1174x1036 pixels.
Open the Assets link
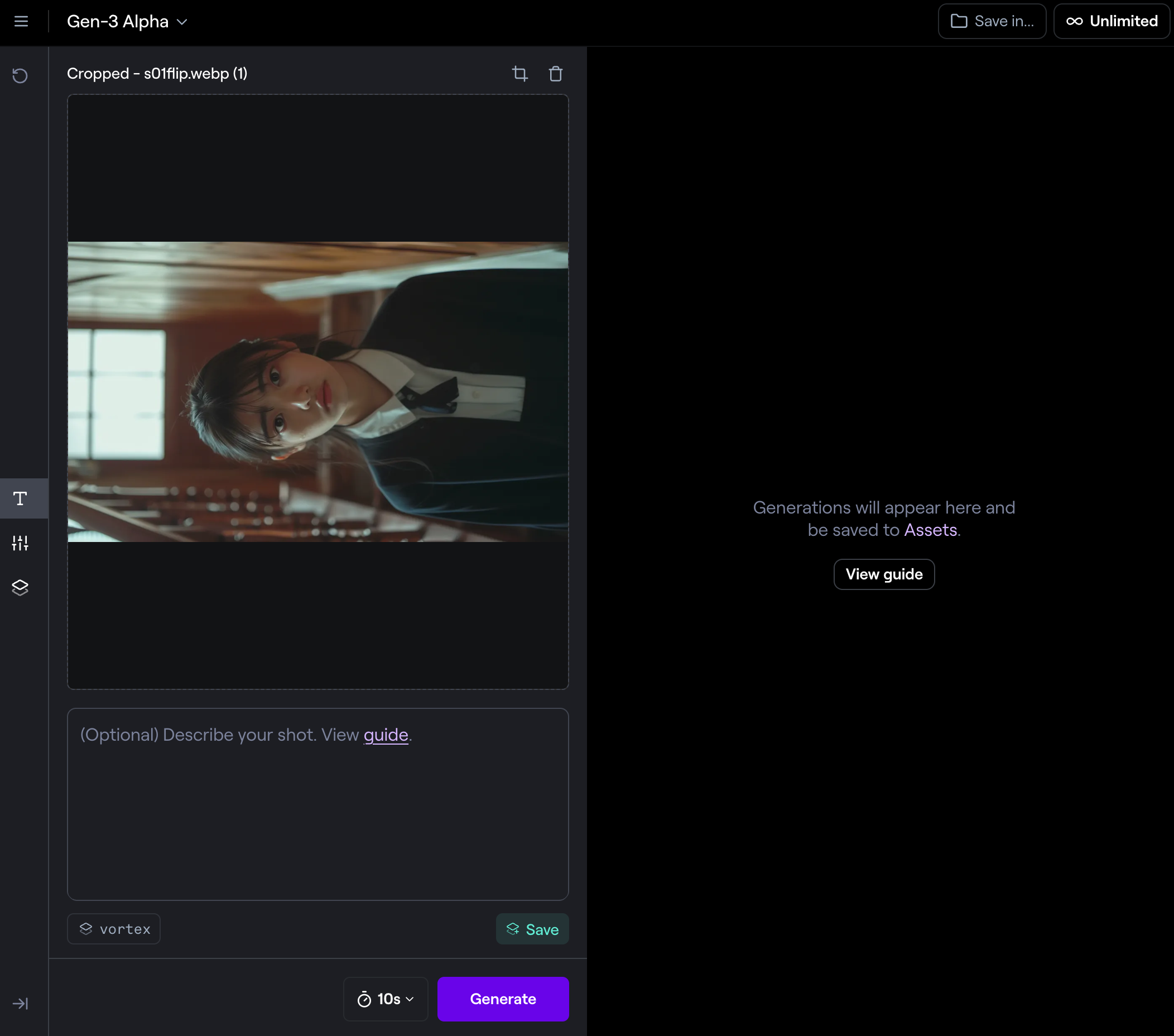tap(930, 530)
